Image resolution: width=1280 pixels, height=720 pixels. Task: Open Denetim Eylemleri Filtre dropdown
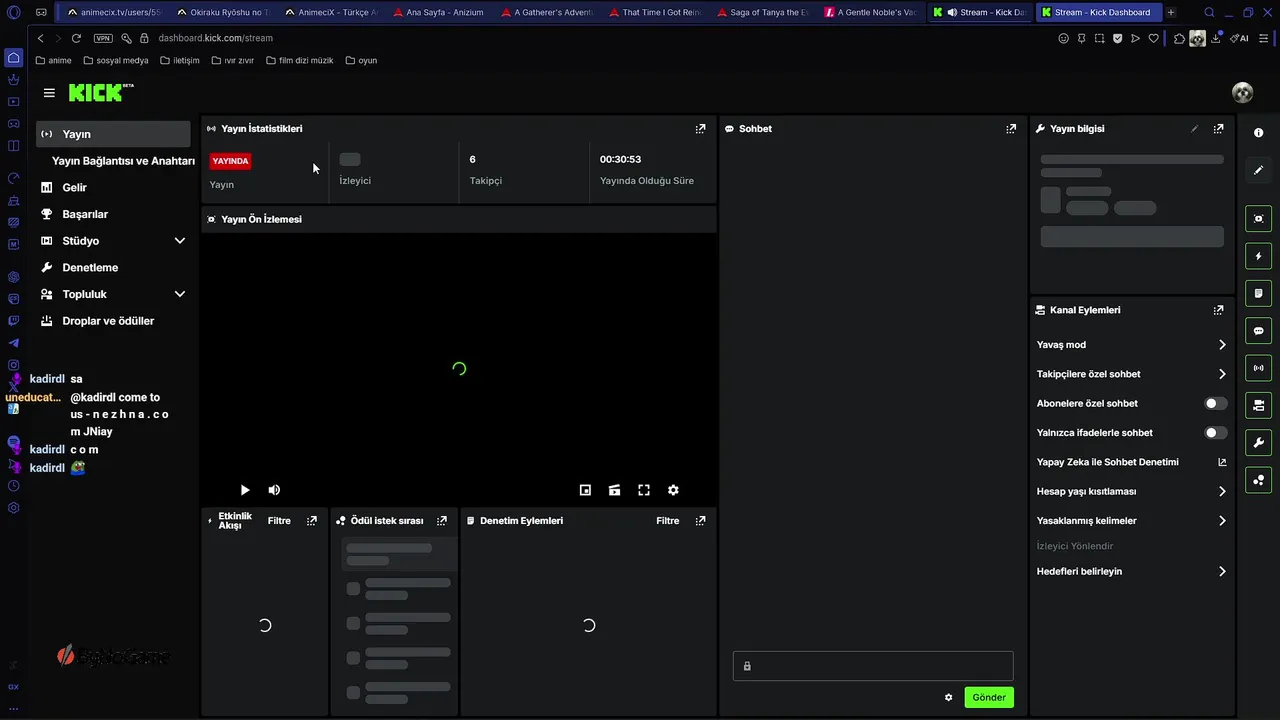(x=667, y=521)
